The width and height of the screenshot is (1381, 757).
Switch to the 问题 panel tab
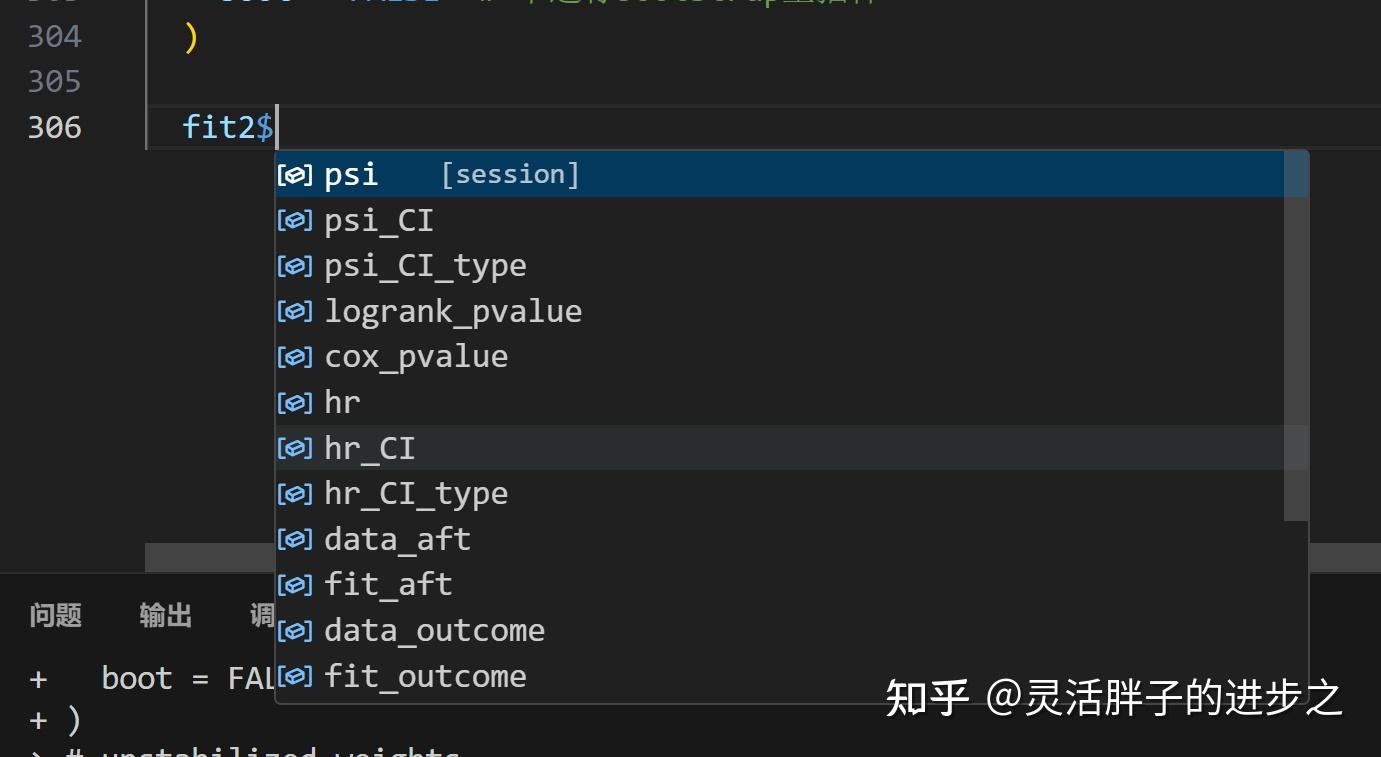[54, 615]
